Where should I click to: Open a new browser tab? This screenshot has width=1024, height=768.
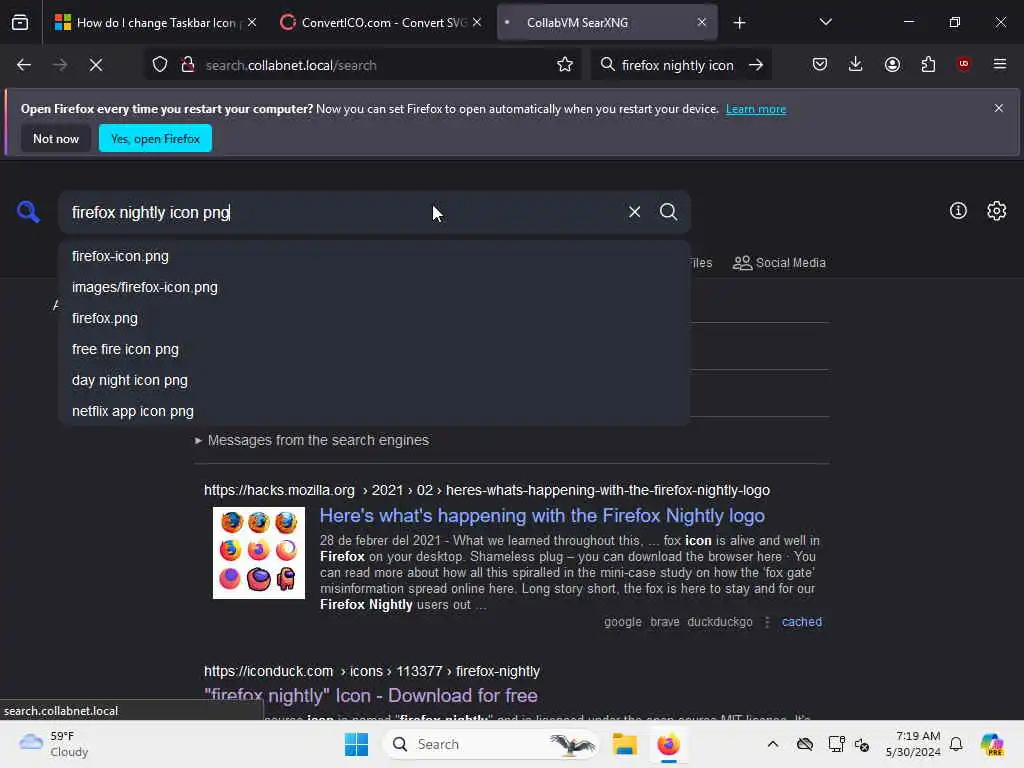click(x=739, y=23)
